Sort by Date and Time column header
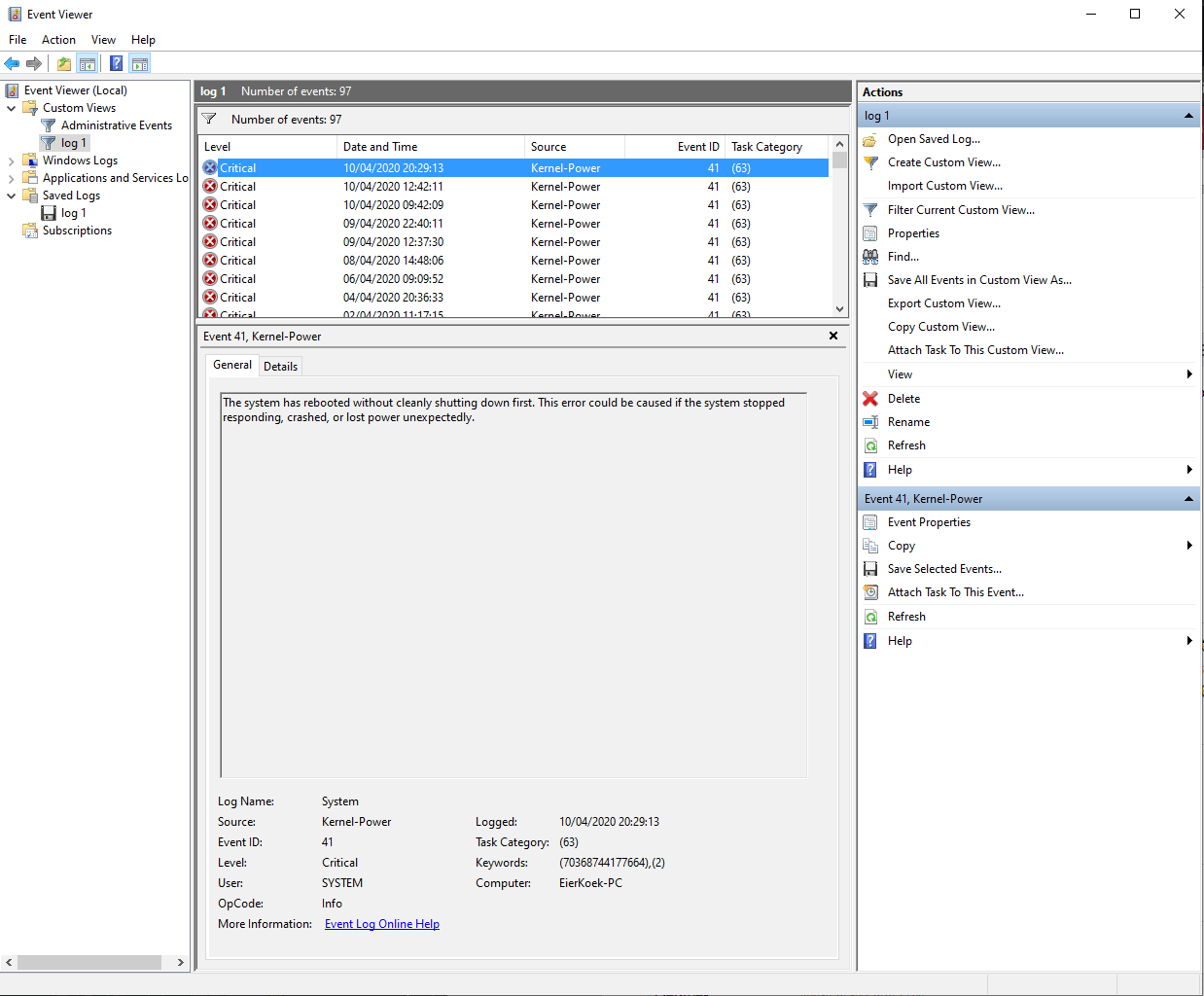The height and width of the screenshot is (996, 1204). click(431, 147)
